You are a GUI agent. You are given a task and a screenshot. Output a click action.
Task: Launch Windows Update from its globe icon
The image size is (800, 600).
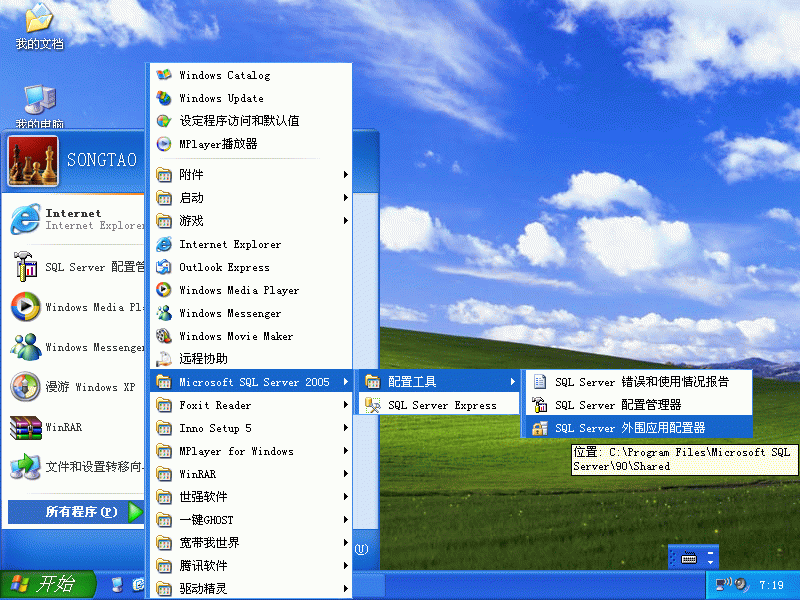point(164,98)
